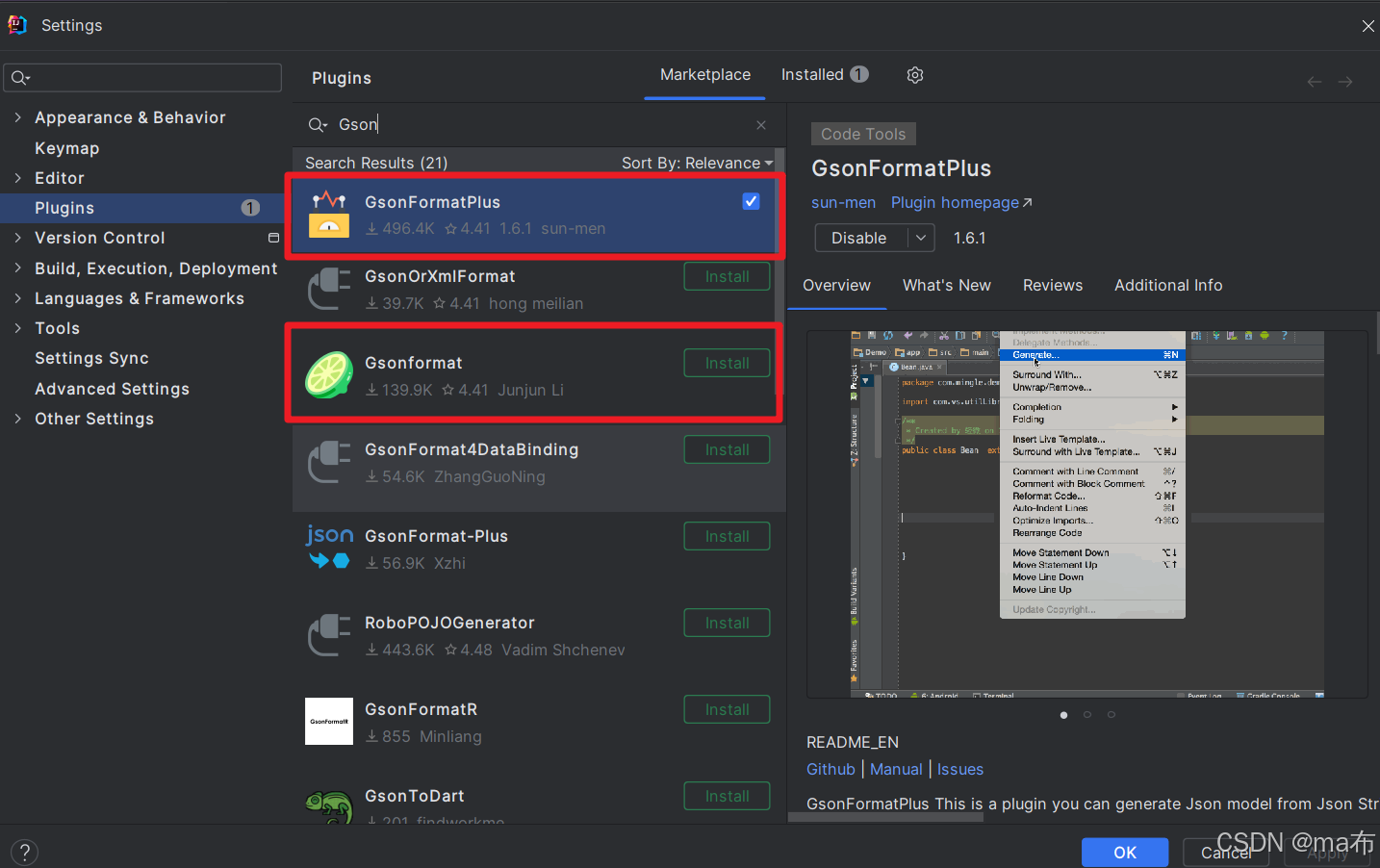This screenshot has width=1380, height=868.
Task: Select Advanced Settings in tree
Action: coord(113,389)
